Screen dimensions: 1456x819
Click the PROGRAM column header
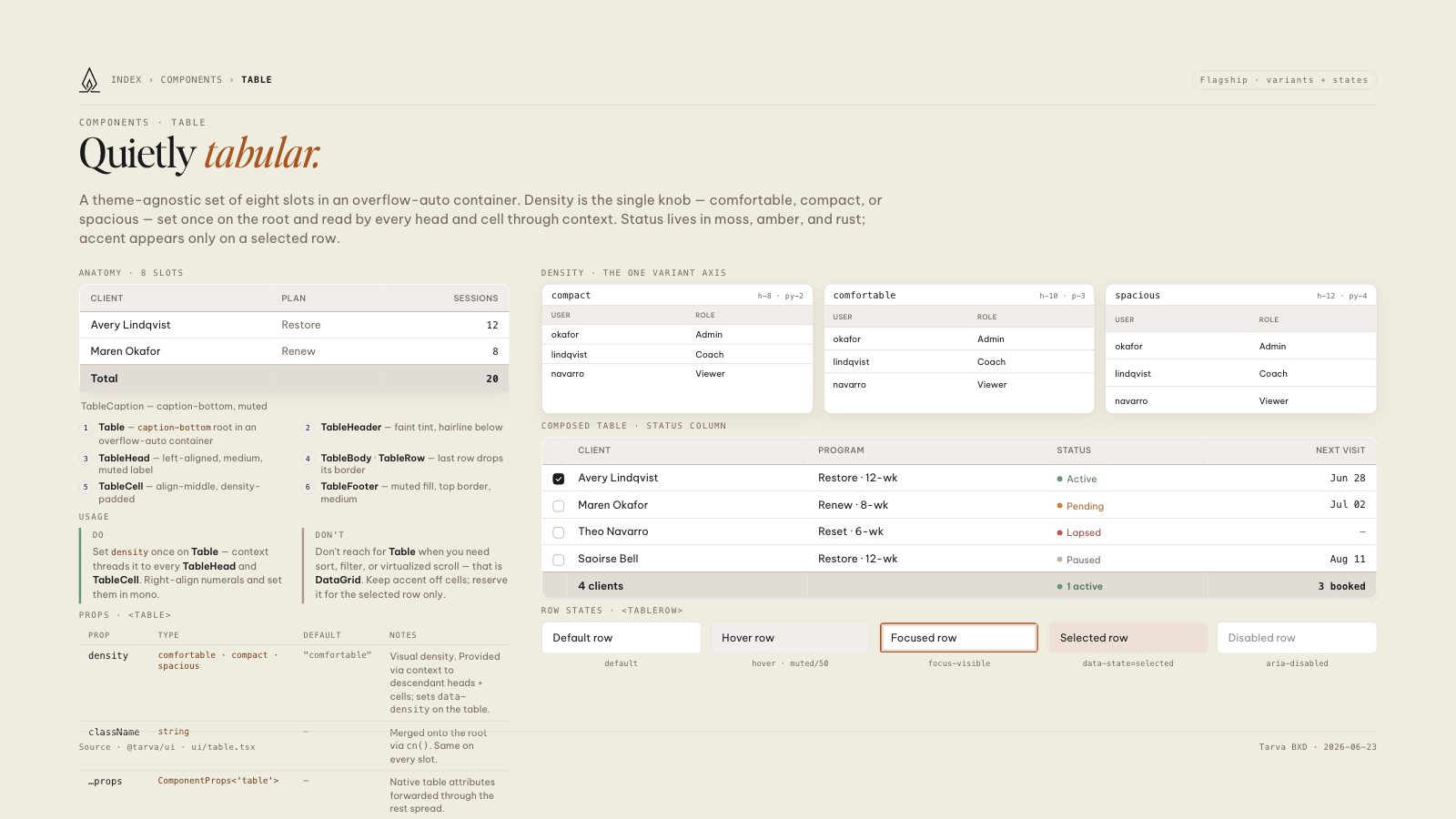pyautogui.click(x=841, y=450)
